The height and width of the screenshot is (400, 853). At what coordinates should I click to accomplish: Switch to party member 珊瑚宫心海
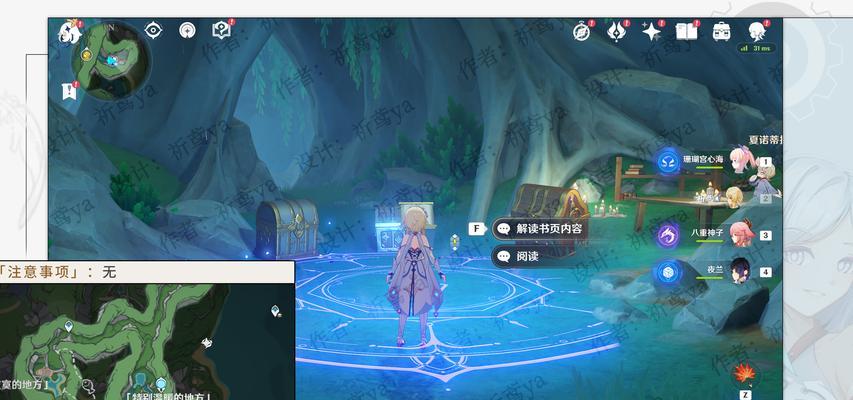(703, 159)
